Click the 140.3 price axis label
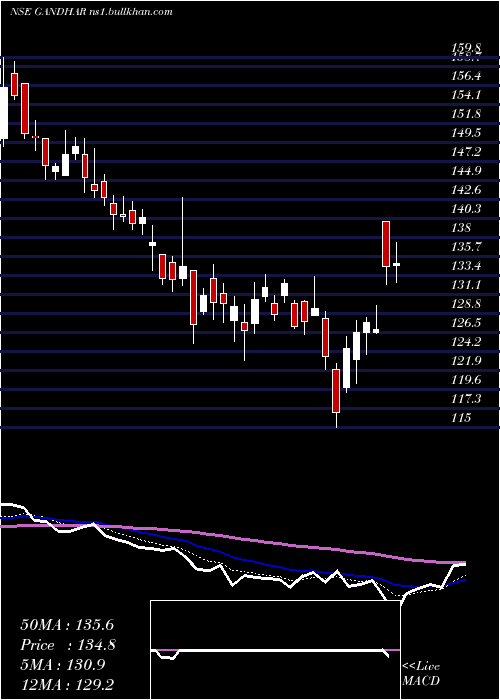This screenshot has width=500, height=700. pyautogui.click(x=466, y=208)
